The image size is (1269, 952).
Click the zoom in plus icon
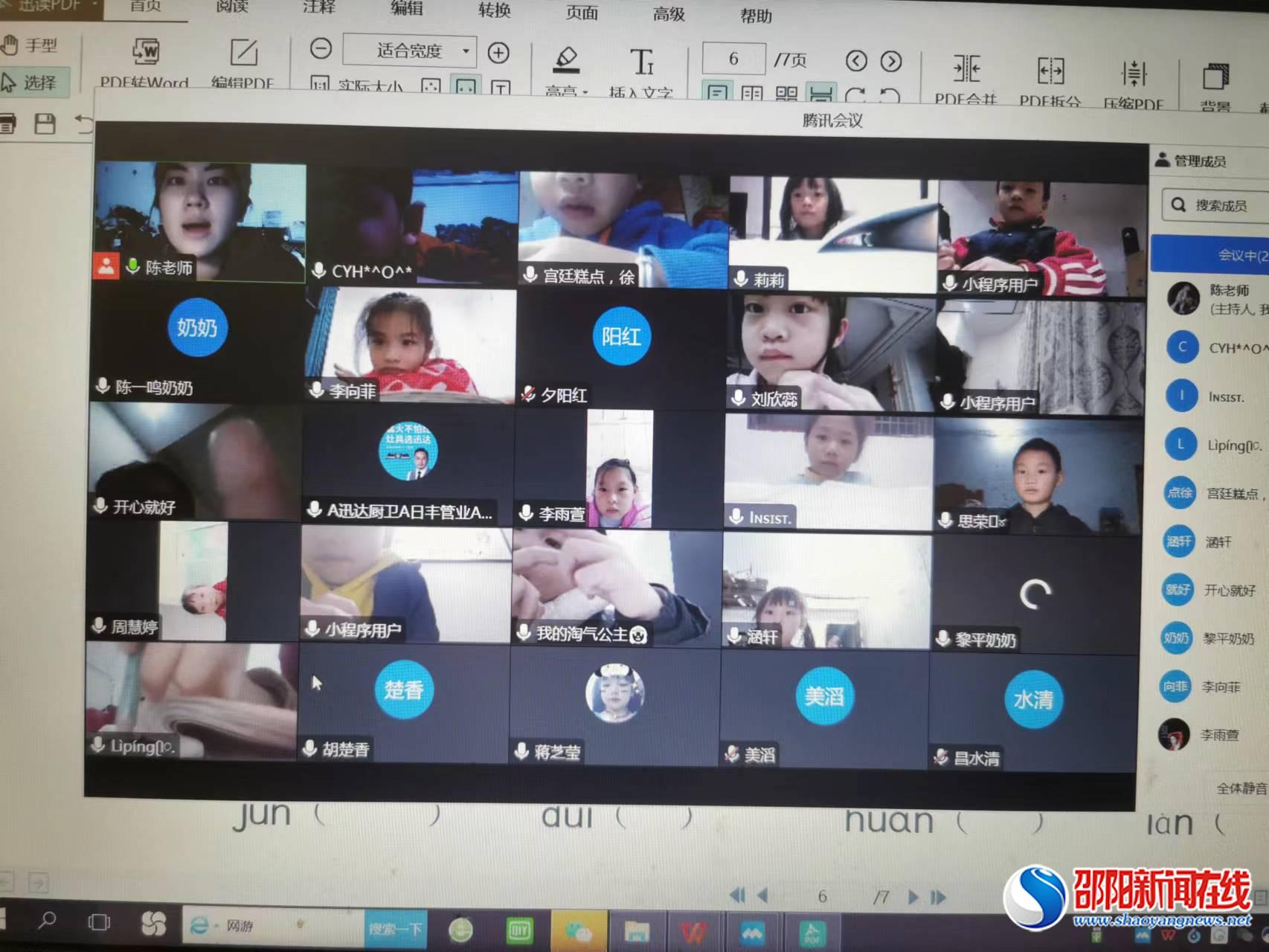tap(498, 53)
